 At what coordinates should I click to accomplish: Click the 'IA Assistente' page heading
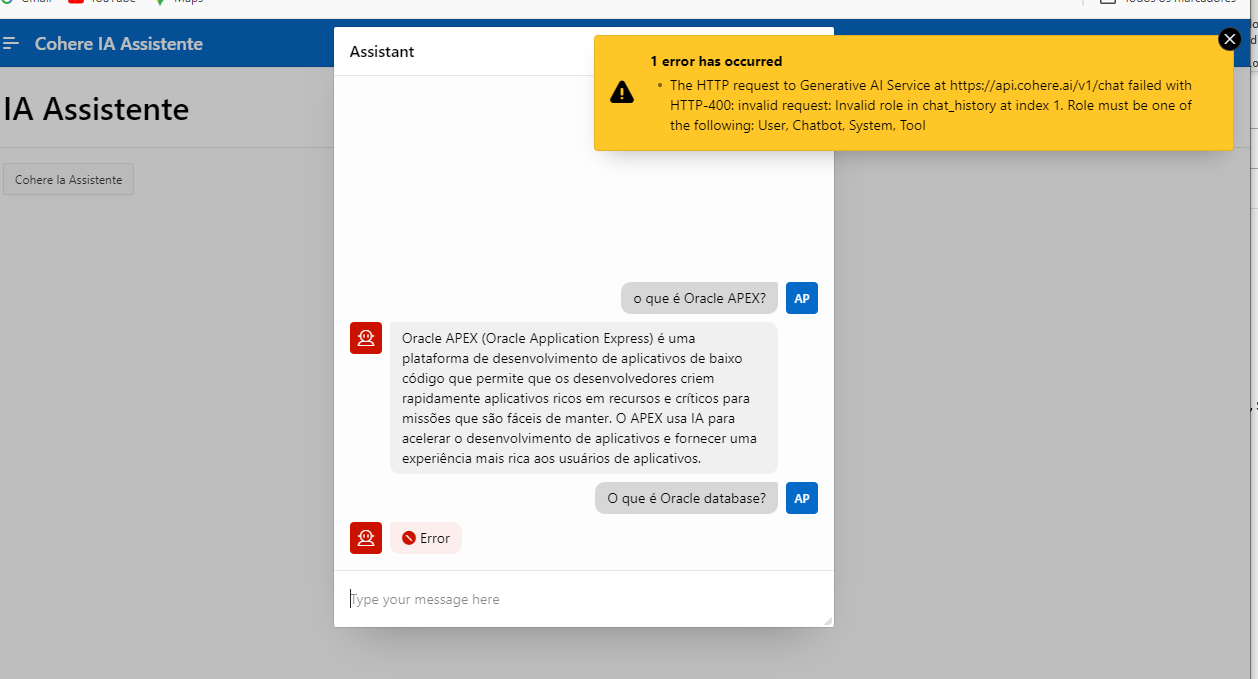(96, 108)
